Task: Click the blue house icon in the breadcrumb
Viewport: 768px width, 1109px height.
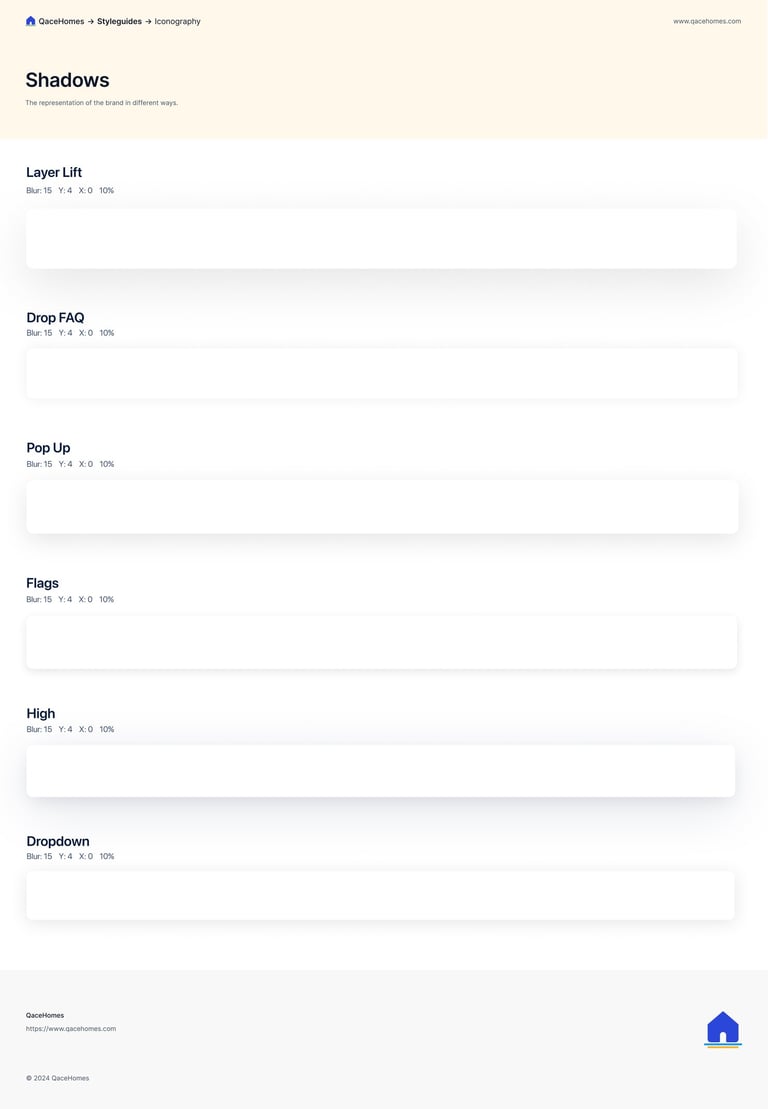Action: point(30,21)
